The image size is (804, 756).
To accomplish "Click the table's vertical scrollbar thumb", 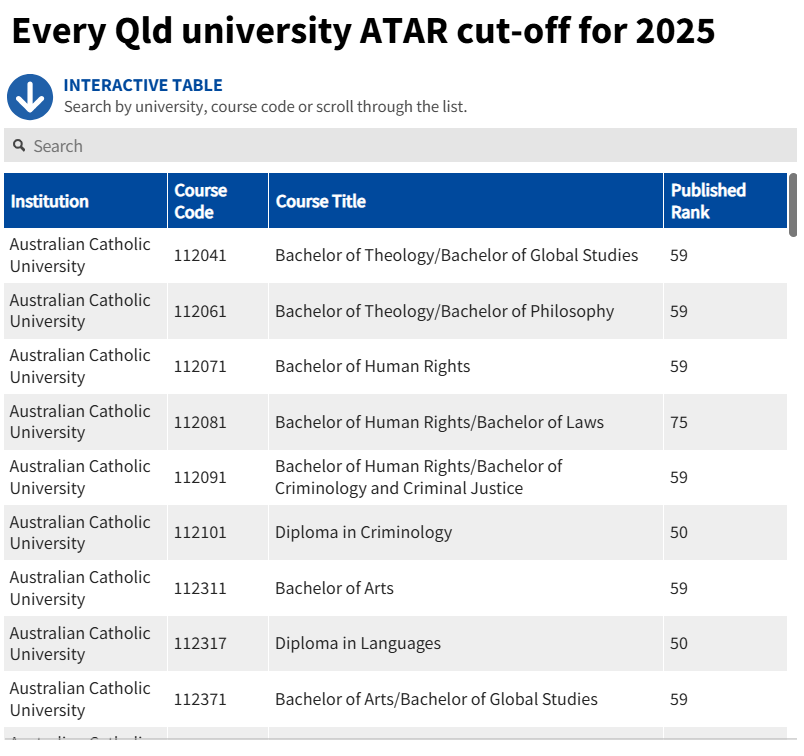I will pyautogui.click(x=793, y=205).
